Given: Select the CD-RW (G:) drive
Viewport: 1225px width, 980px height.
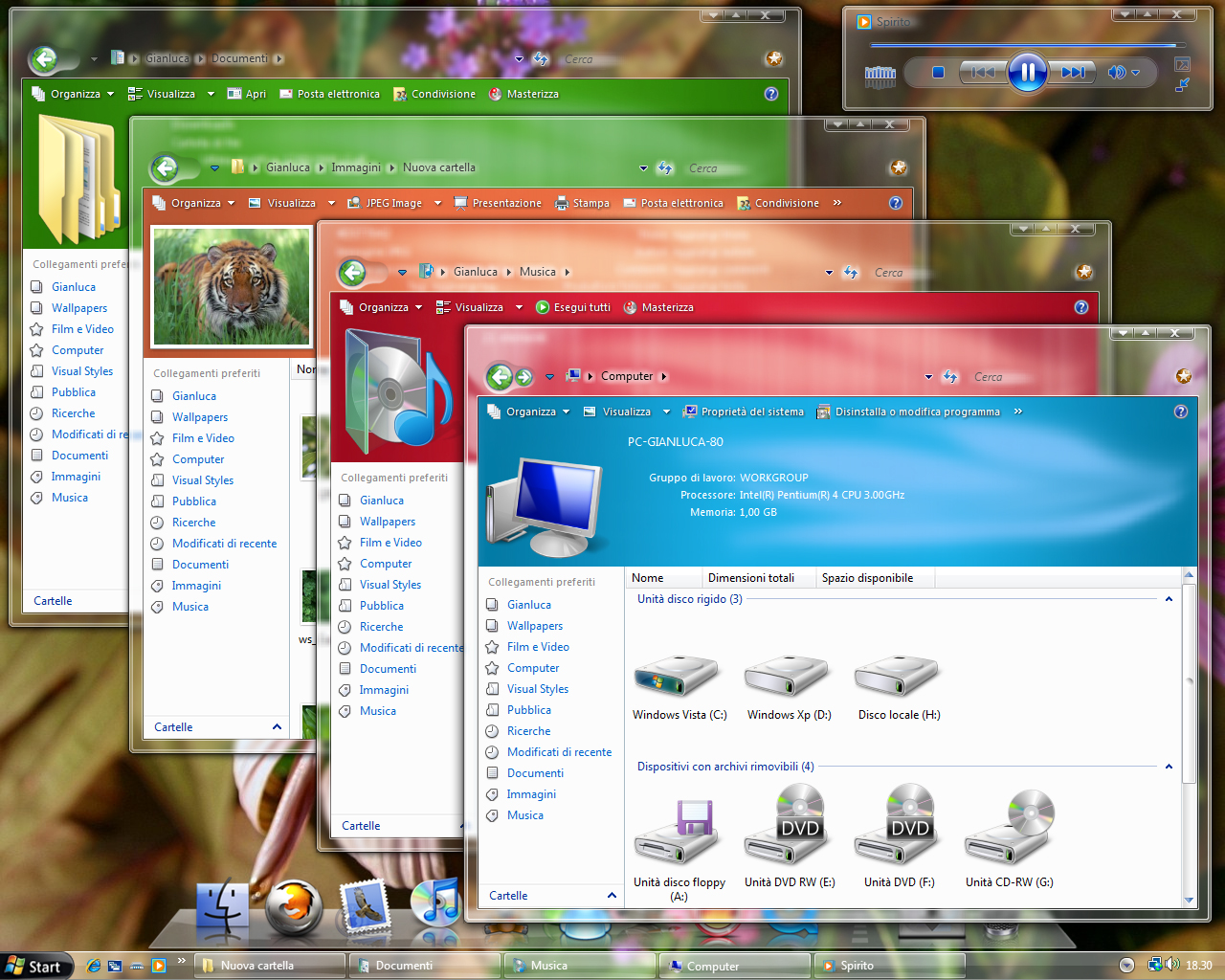Looking at the screenshot, I should coord(1009,827).
